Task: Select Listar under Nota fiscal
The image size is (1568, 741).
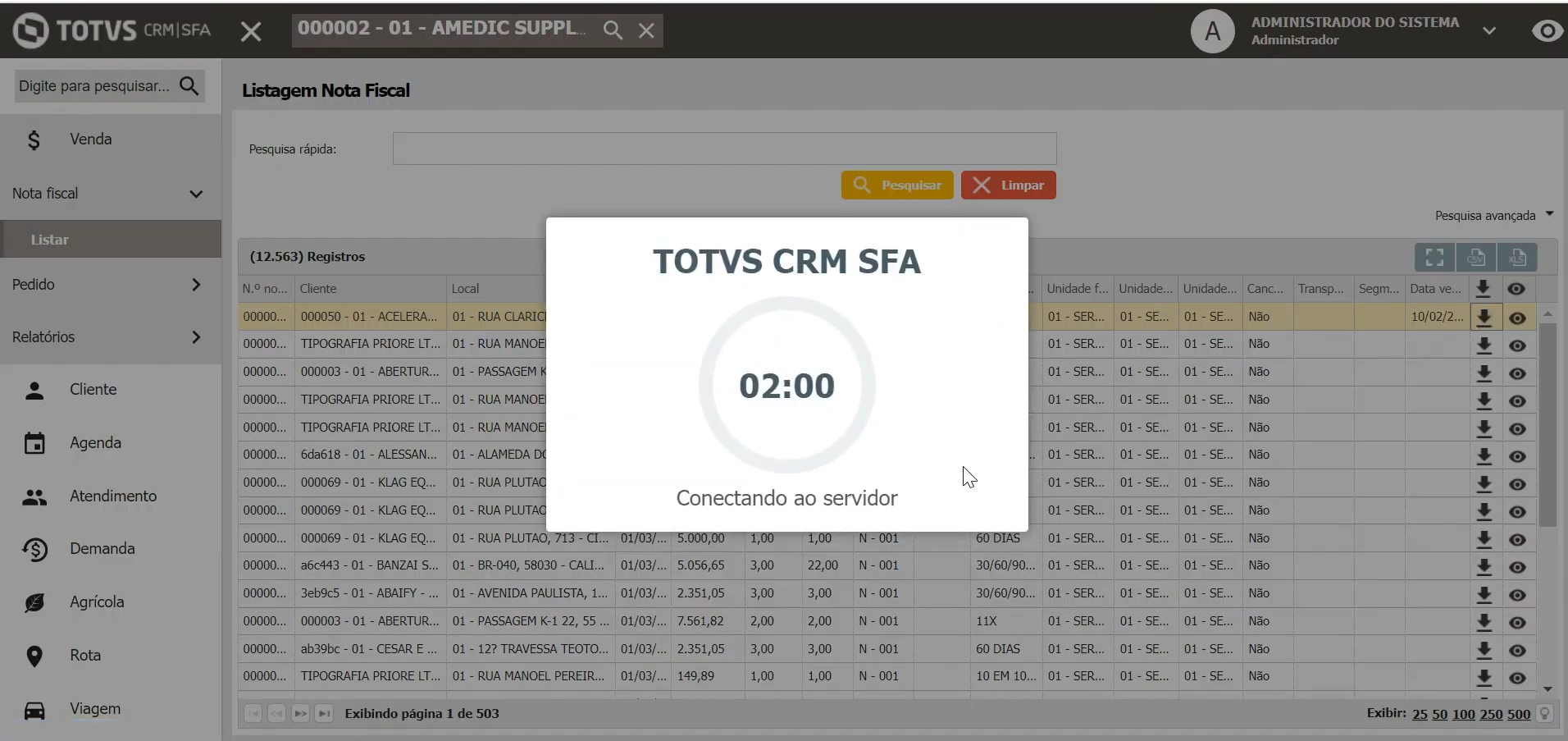Action: 111,240
